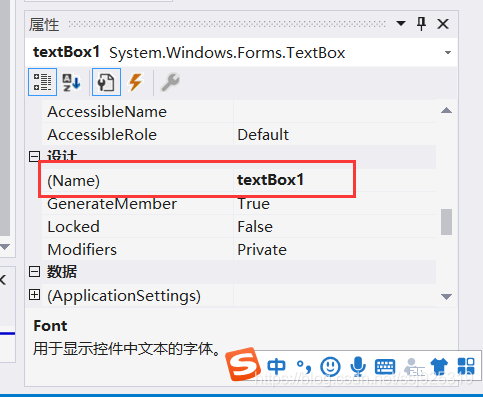Click the GenerateMember value True
This screenshot has height=397, width=483.
tap(253, 204)
